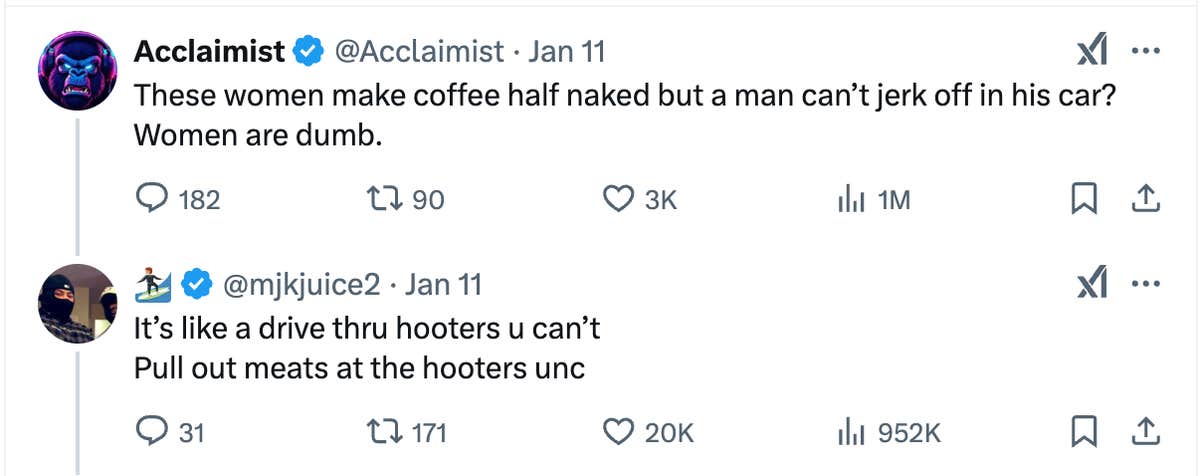Open the @mjkjuice2 handle link
The image size is (1200, 476).
pos(300,285)
